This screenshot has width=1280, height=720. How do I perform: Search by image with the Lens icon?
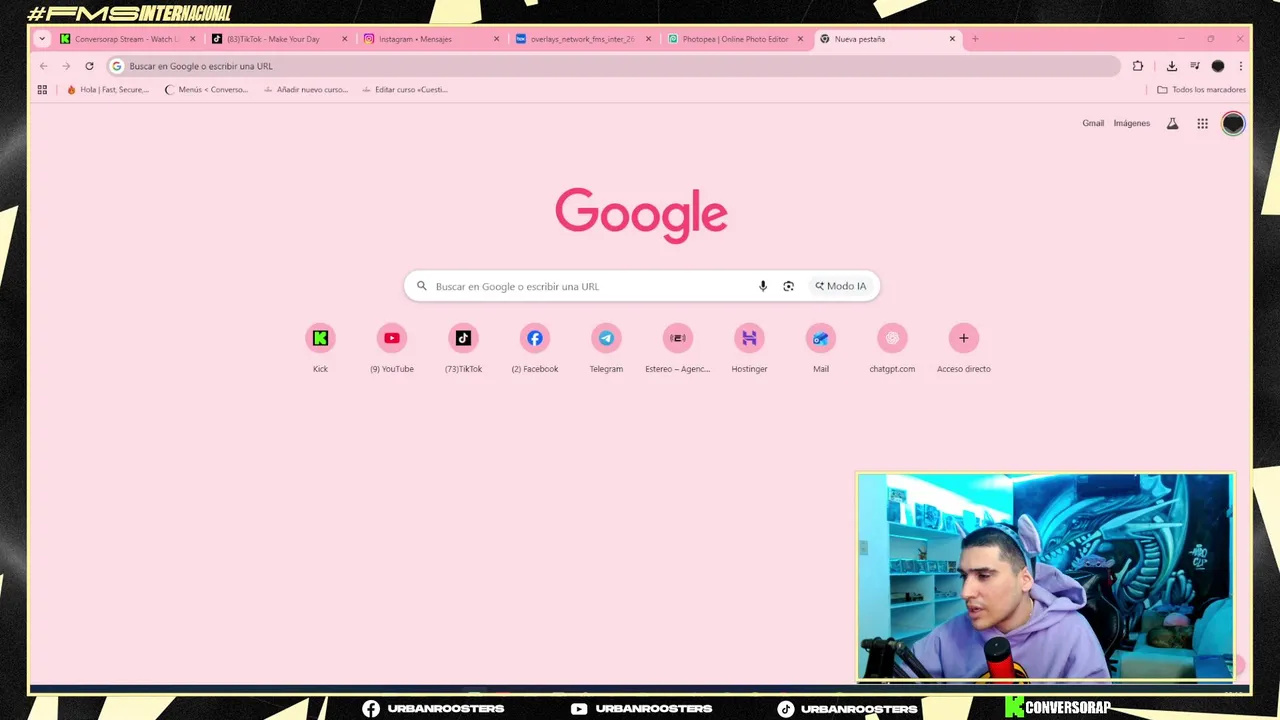click(x=789, y=286)
